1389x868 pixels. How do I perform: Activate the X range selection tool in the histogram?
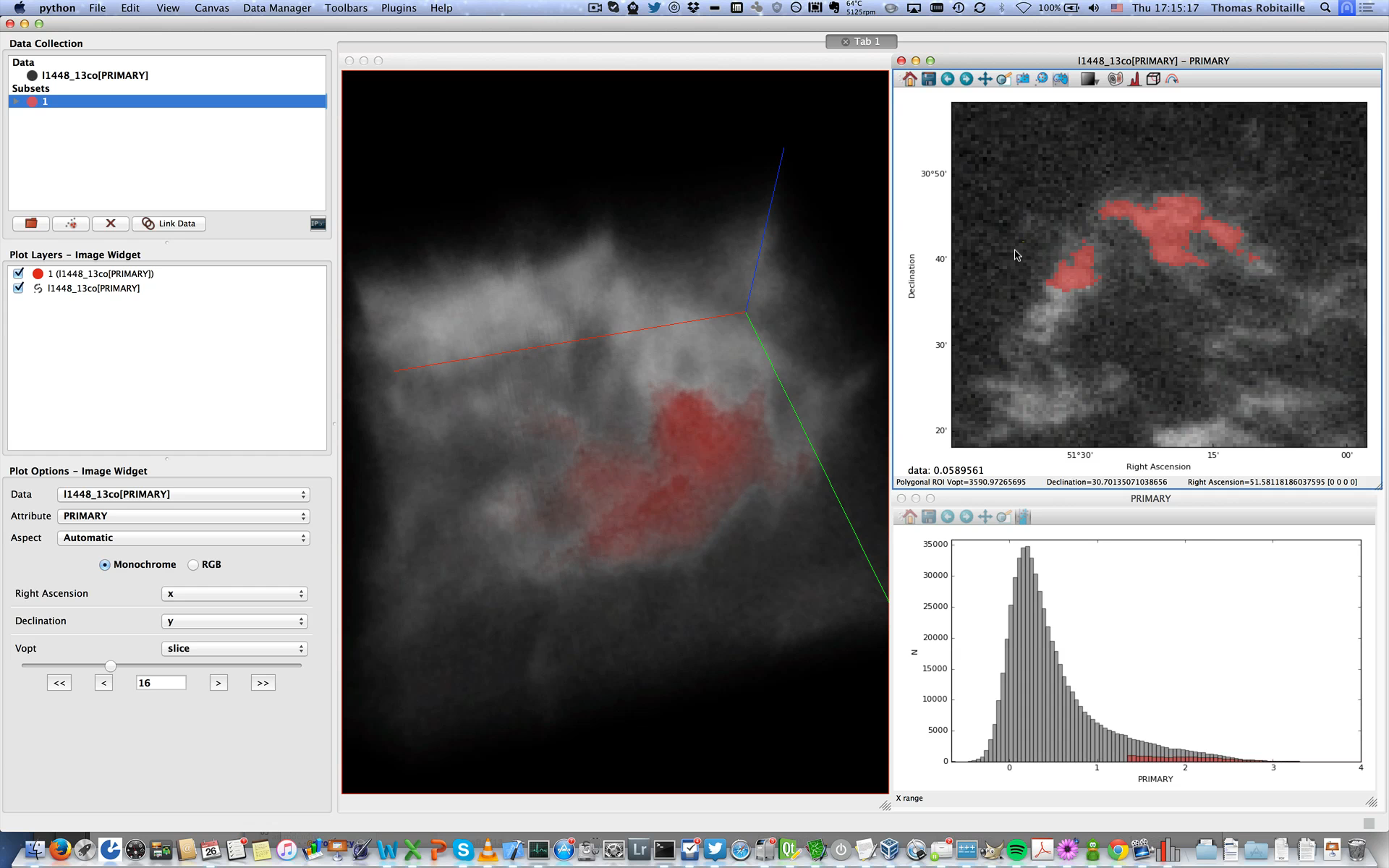[1023, 516]
